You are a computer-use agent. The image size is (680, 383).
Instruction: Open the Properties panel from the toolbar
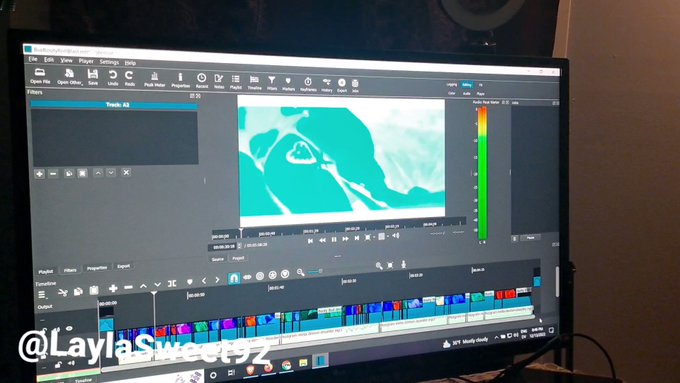180,80
